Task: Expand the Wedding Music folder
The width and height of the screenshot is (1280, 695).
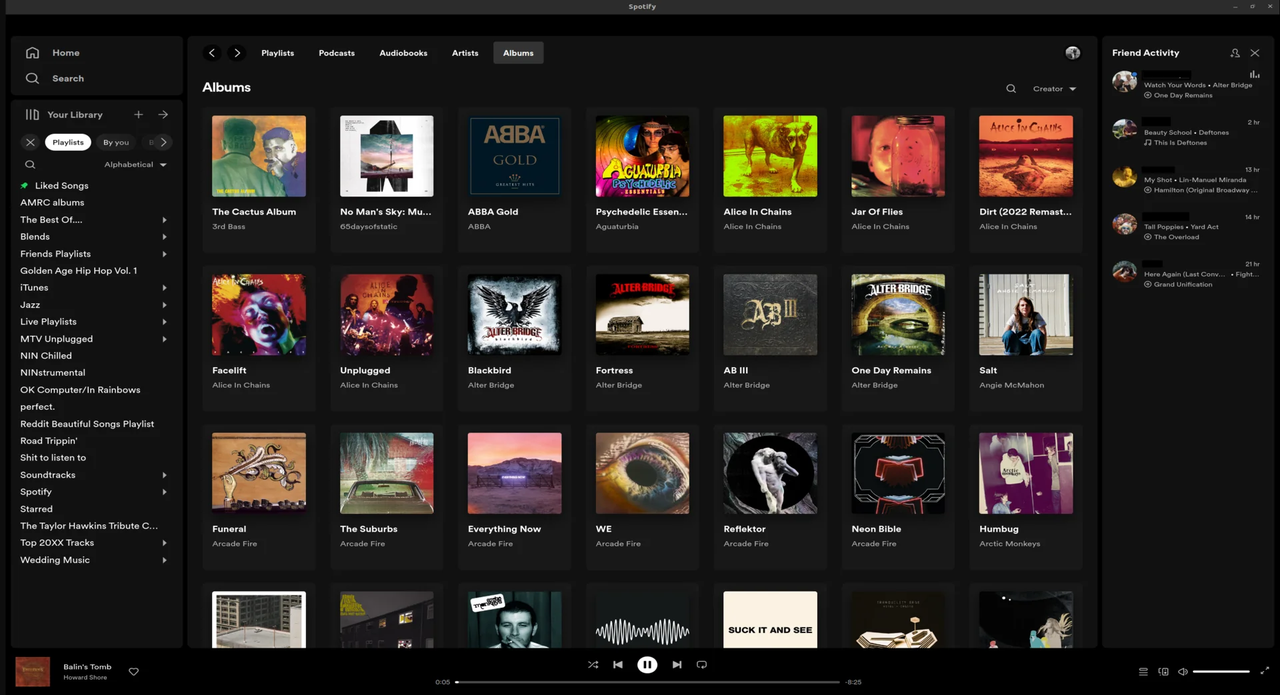Action: pyautogui.click(x=164, y=560)
